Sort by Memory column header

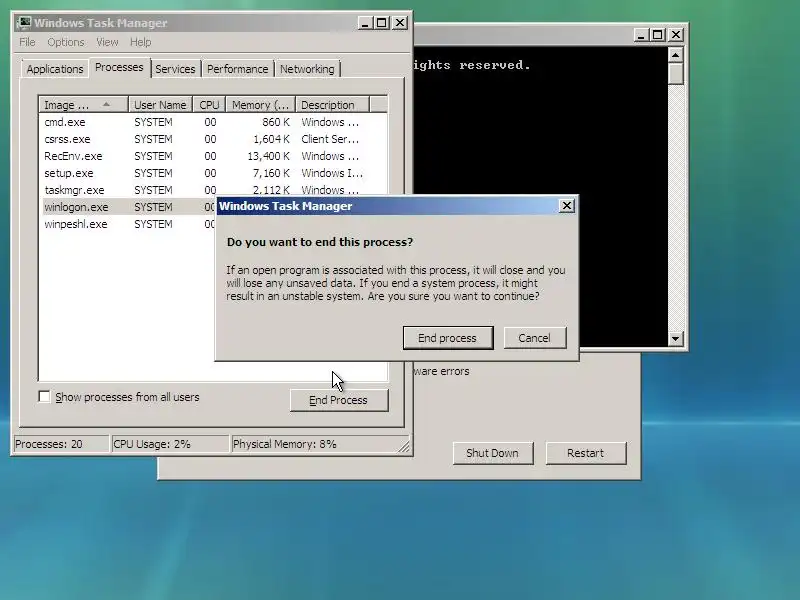coord(261,105)
